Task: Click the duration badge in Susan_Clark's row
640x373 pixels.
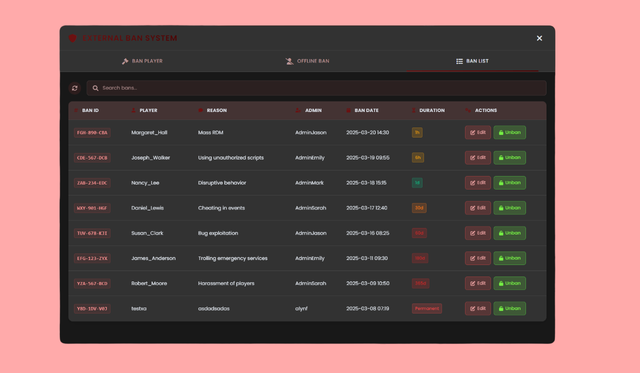Action: click(419, 233)
